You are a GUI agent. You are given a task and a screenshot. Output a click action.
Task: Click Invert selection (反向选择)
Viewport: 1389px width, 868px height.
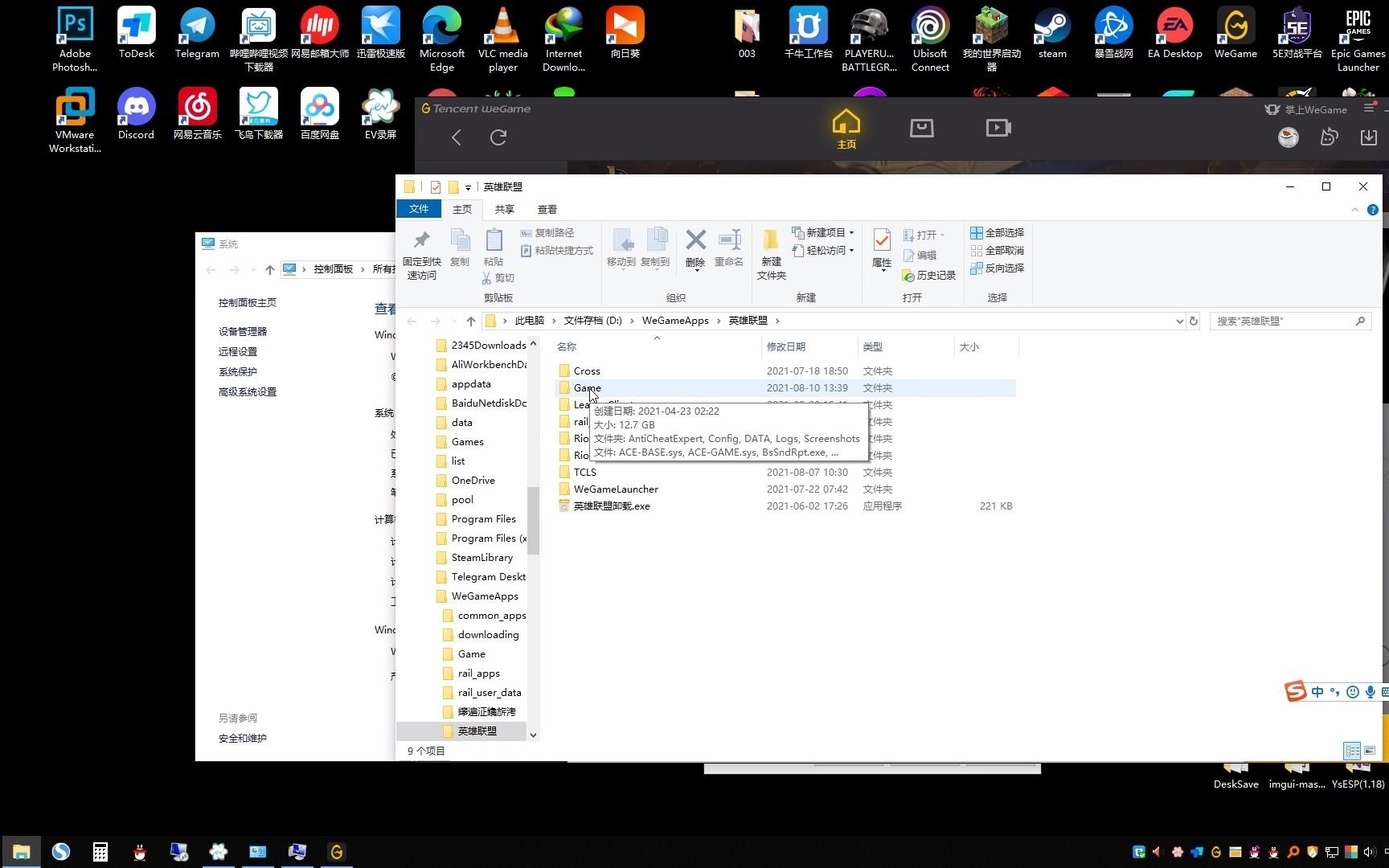pyautogui.click(x=997, y=268)
